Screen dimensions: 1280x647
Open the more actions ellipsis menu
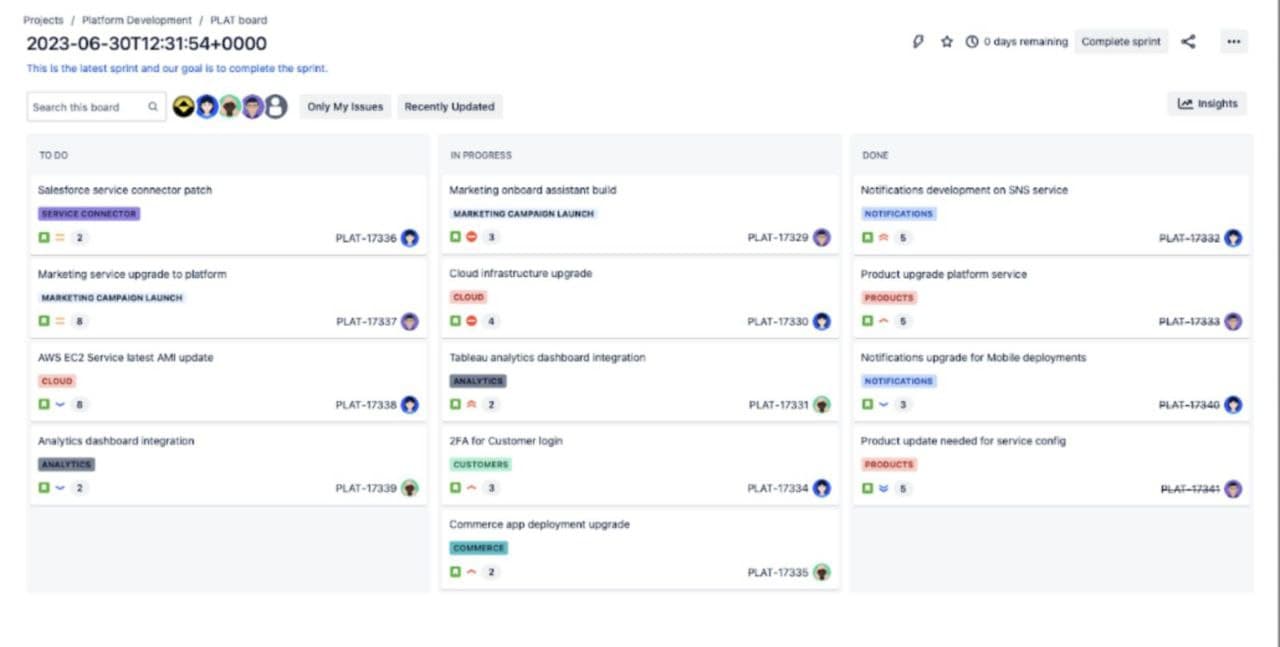click(1233, 42)
